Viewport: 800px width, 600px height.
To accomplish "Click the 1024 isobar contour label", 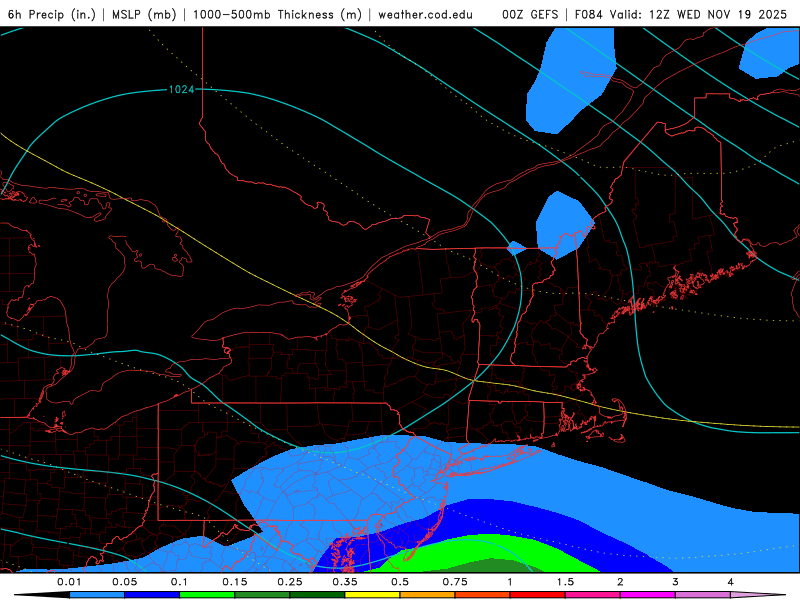I will (x=182, y=90).
